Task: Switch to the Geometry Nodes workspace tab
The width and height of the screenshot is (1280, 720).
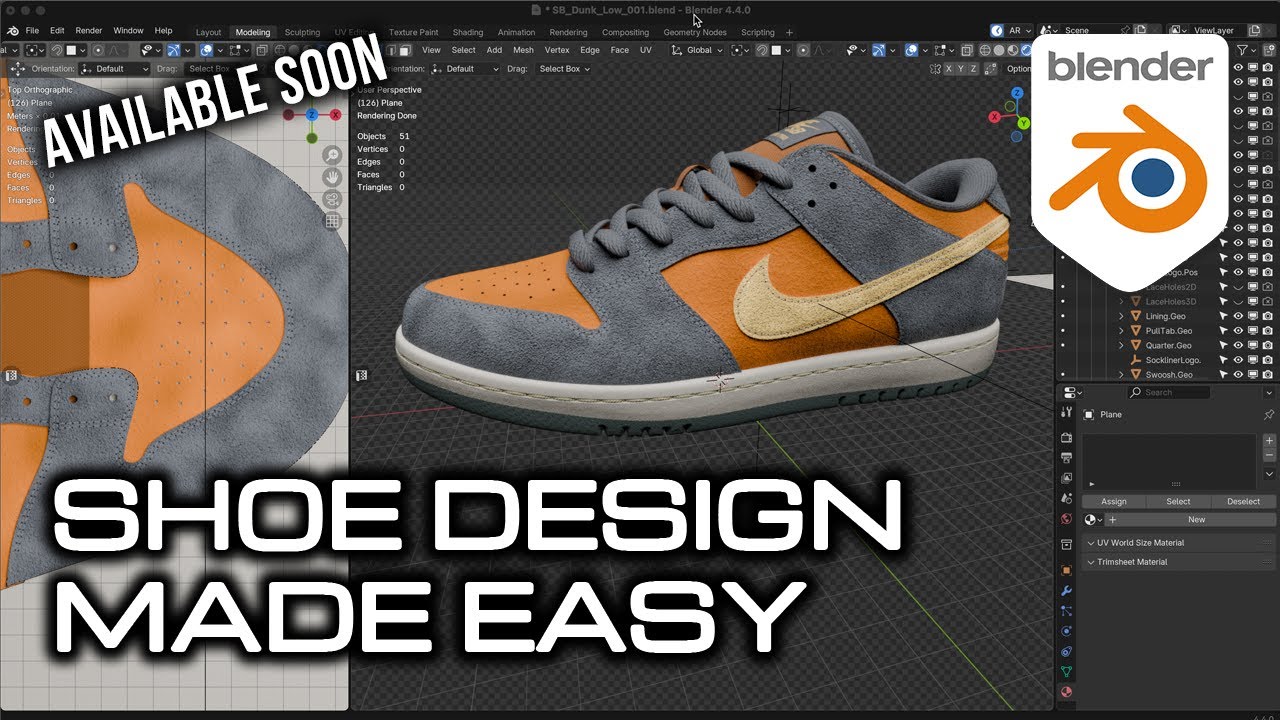Action: coord(694,32)
